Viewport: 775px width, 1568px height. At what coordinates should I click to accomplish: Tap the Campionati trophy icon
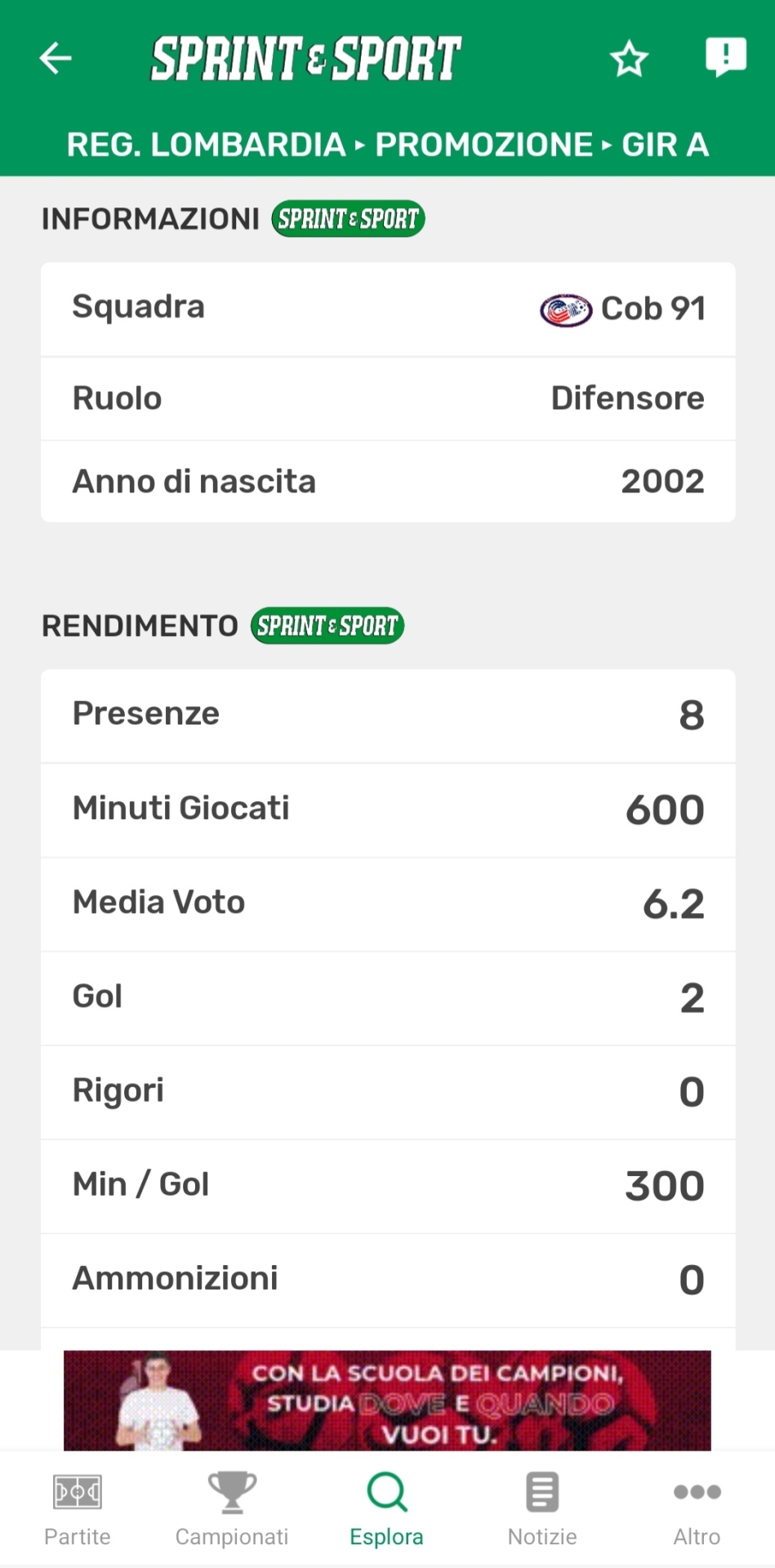pos(232,1492)
